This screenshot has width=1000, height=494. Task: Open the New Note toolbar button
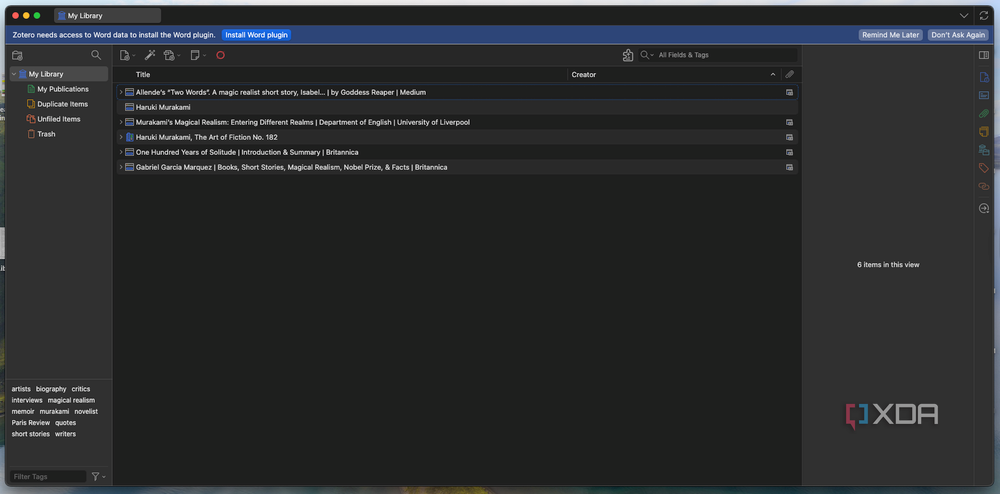[x=198, y=55]
